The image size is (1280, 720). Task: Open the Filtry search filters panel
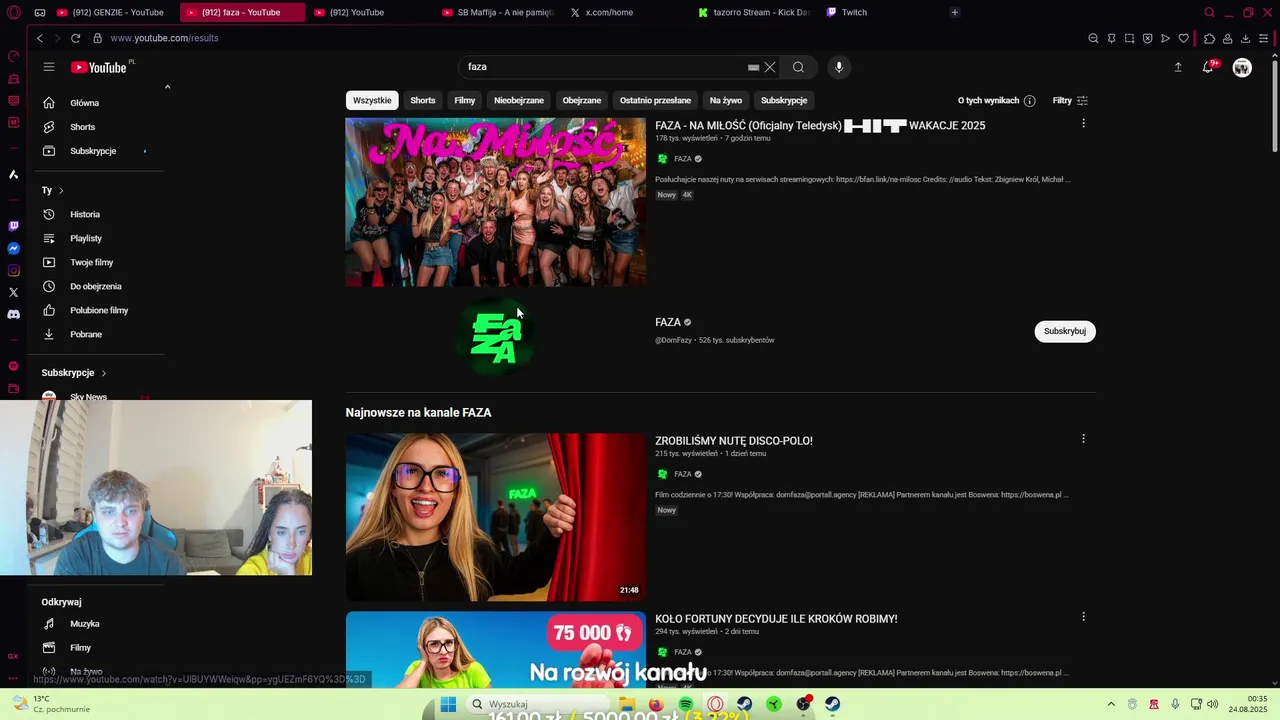pyautogui.click(x=1070, y=100)
